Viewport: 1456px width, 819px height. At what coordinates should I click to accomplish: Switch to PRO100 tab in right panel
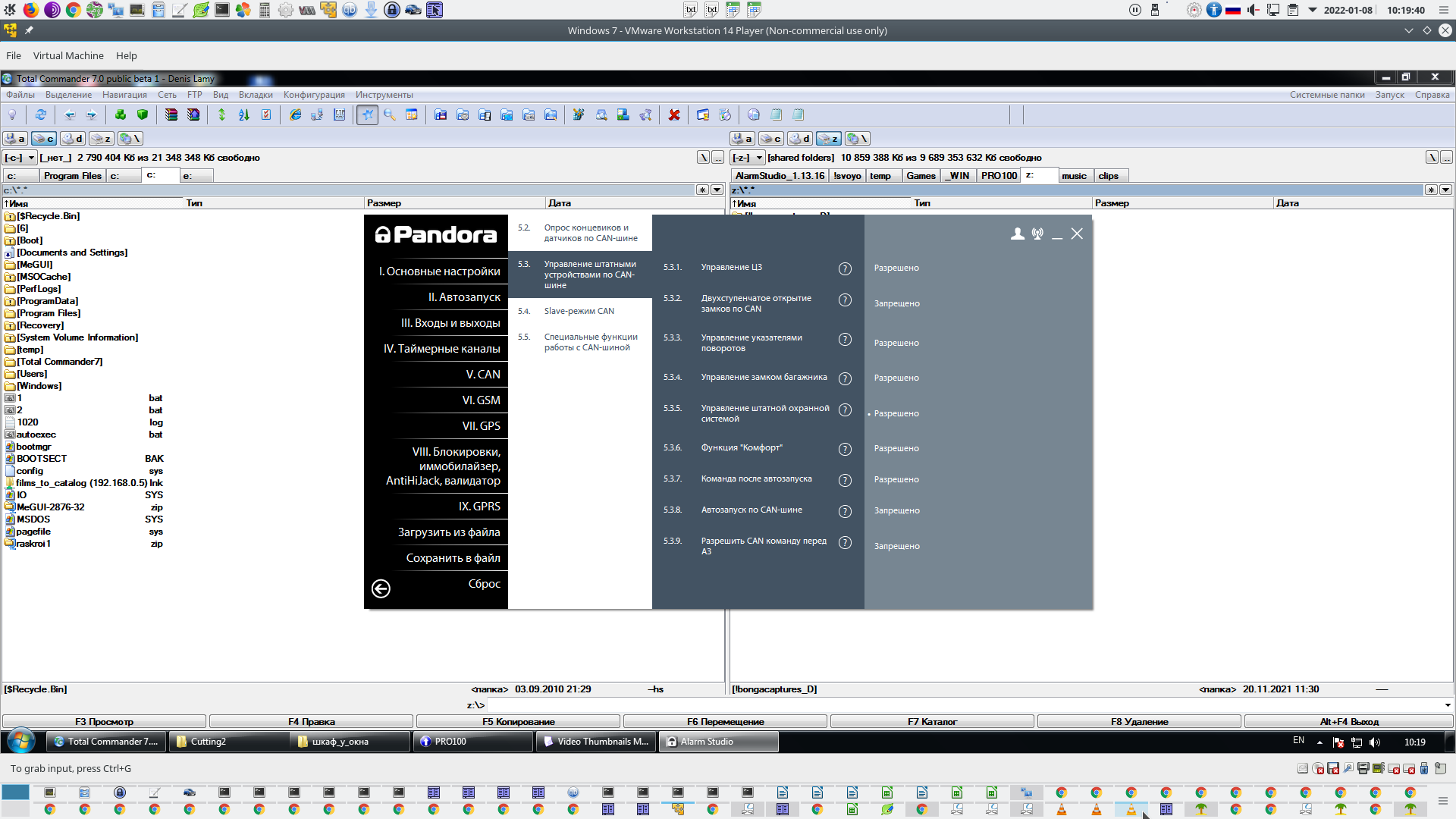[998, 176]
